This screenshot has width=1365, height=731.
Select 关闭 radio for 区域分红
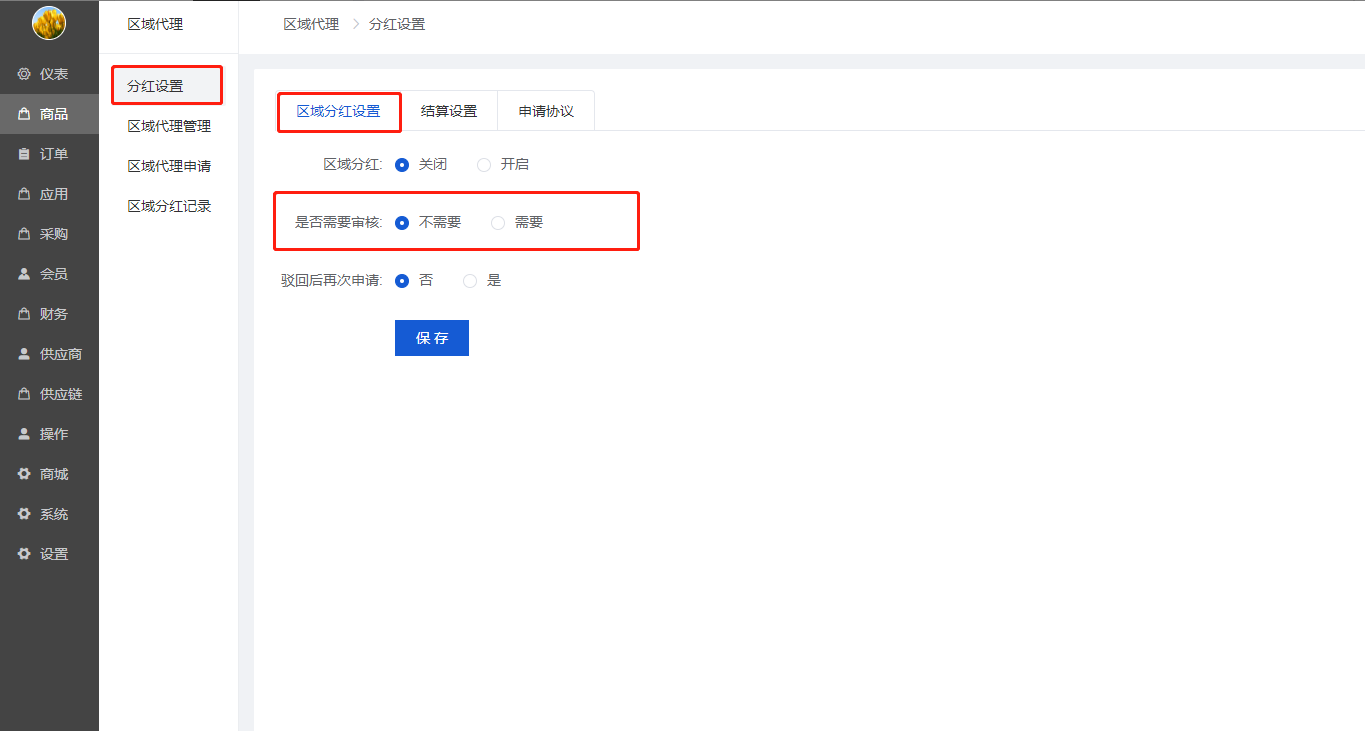click(x=402, y=164)
